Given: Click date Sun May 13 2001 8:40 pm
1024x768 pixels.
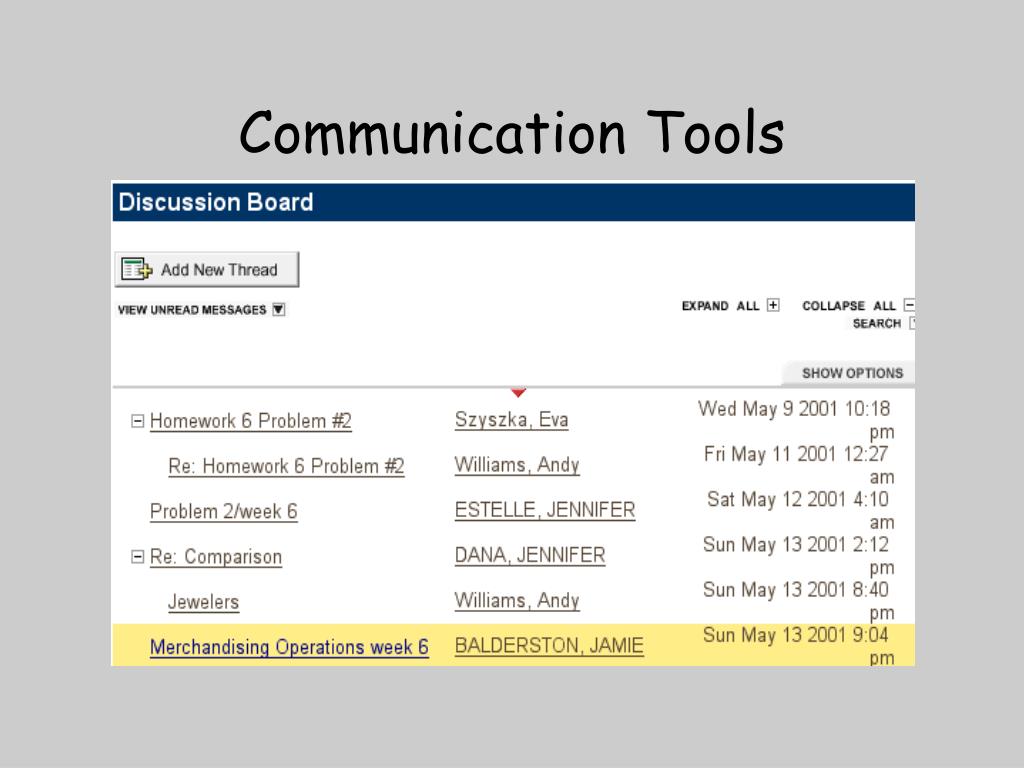Looking at the screenshot, I should [x=798, y=601].
